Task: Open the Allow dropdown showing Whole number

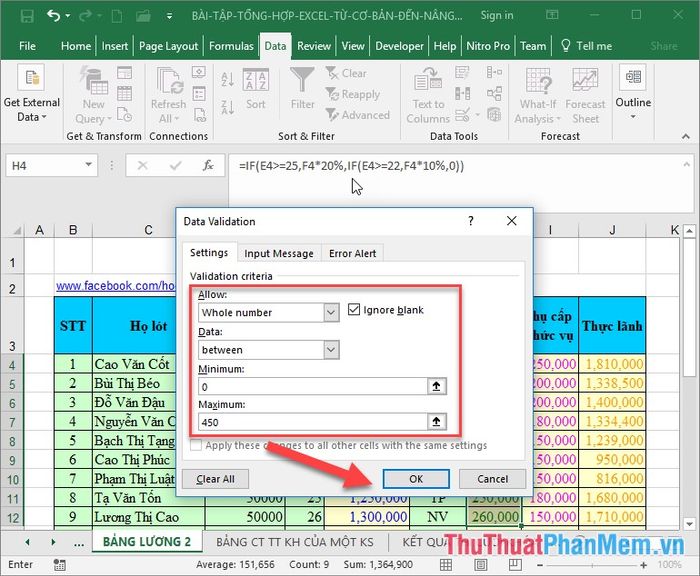Action: (x=331, y=313)
